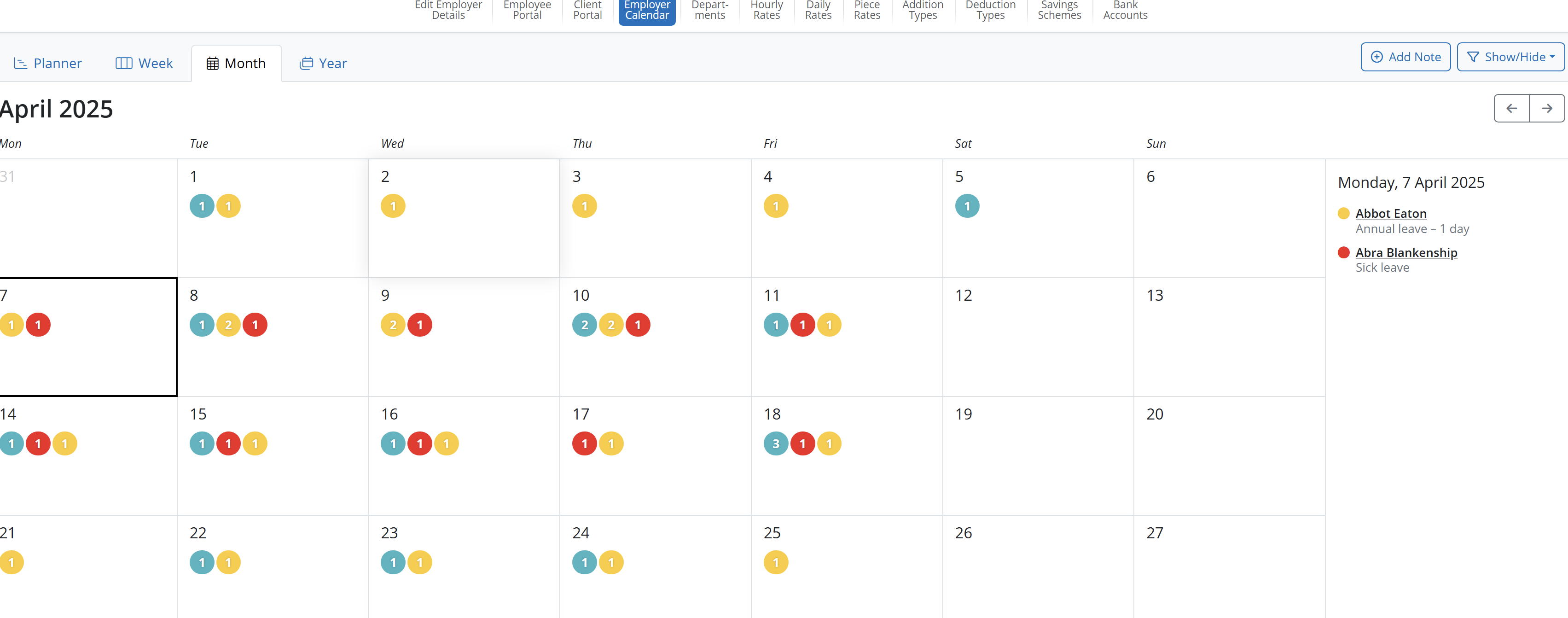The image size is (1568, 618).
Task: Click the yellow badge on April 2
Action: pos(393,206)
